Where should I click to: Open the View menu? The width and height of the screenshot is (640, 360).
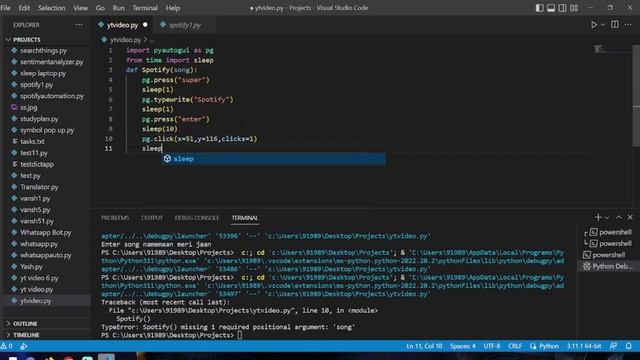[80, 8]
